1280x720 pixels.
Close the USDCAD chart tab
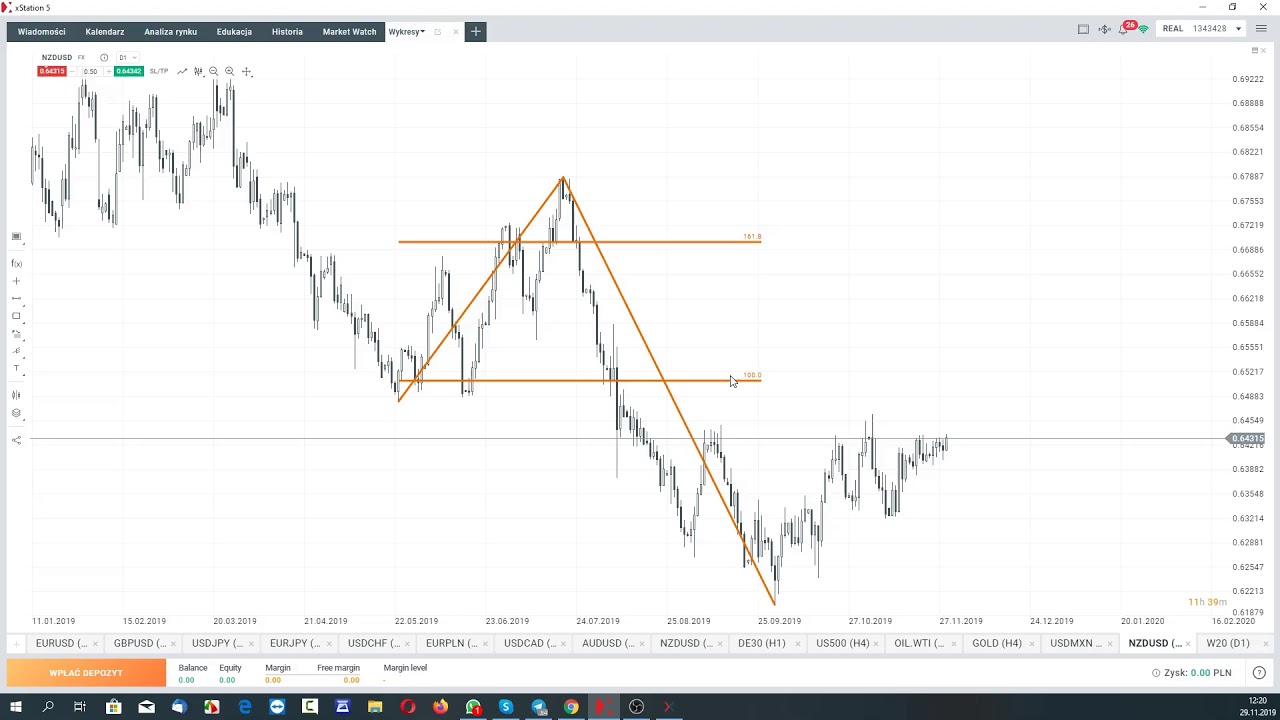564,643
